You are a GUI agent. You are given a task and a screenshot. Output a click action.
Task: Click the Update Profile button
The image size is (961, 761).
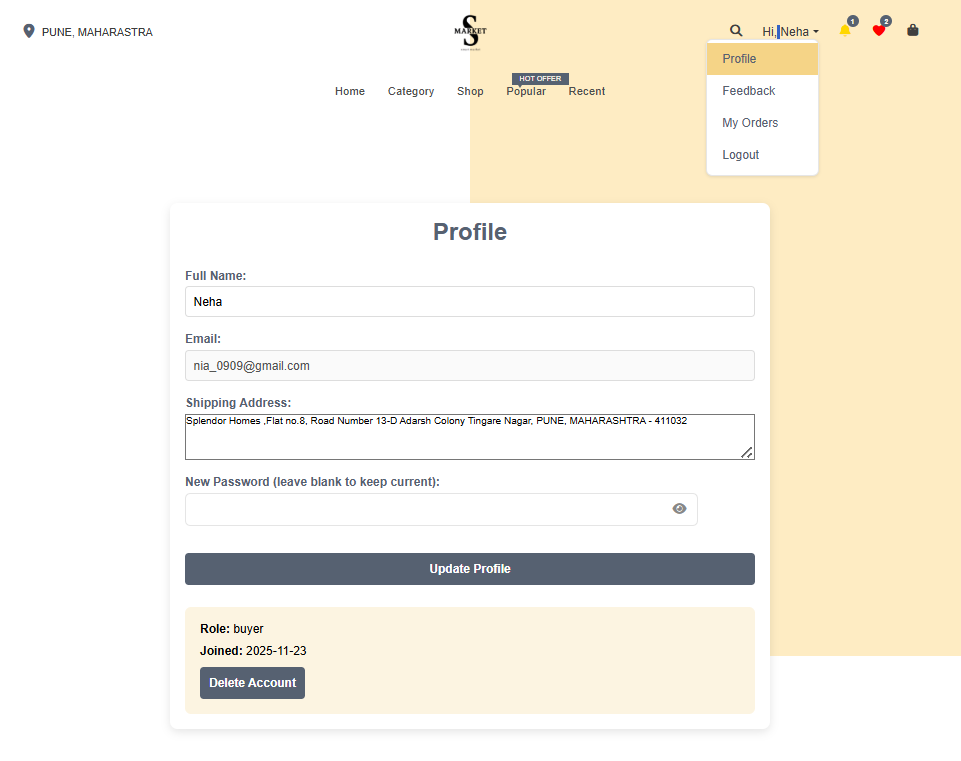469,569
